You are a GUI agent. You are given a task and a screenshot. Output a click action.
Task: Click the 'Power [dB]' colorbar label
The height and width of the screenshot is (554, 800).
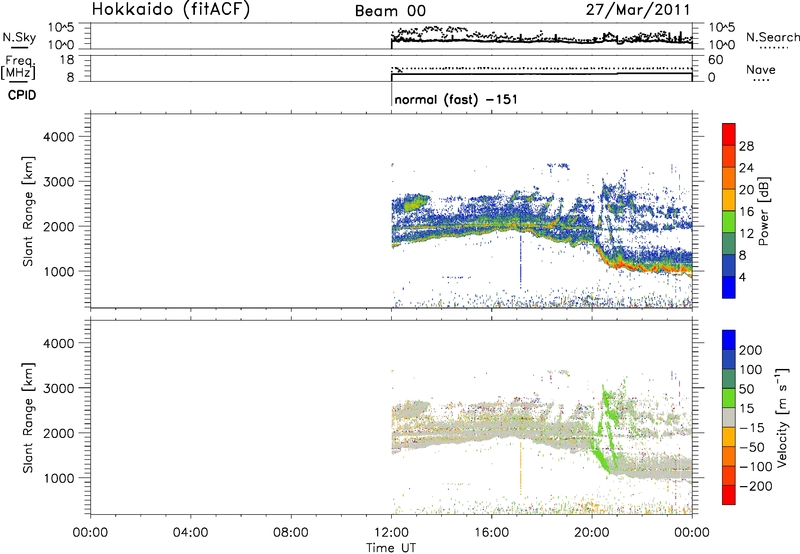[x=764, y=211]
